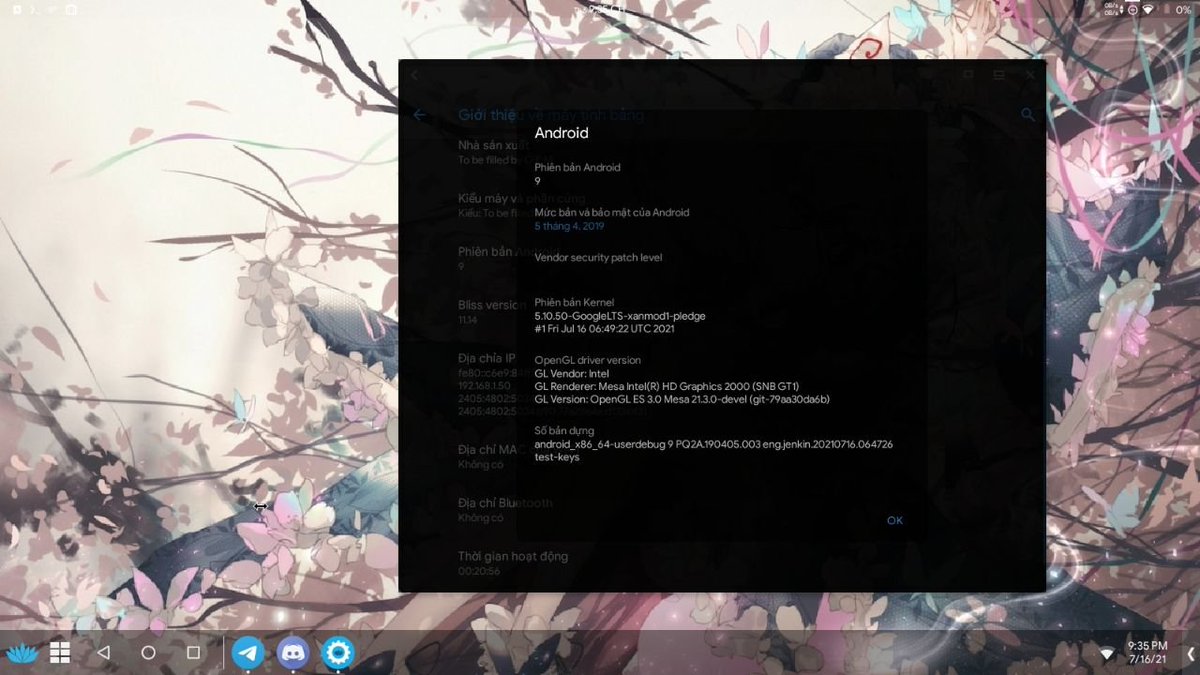The image size is (1200, 675).
Task: Click the Phiên bản Kernel label
Action: pos(574,302)
